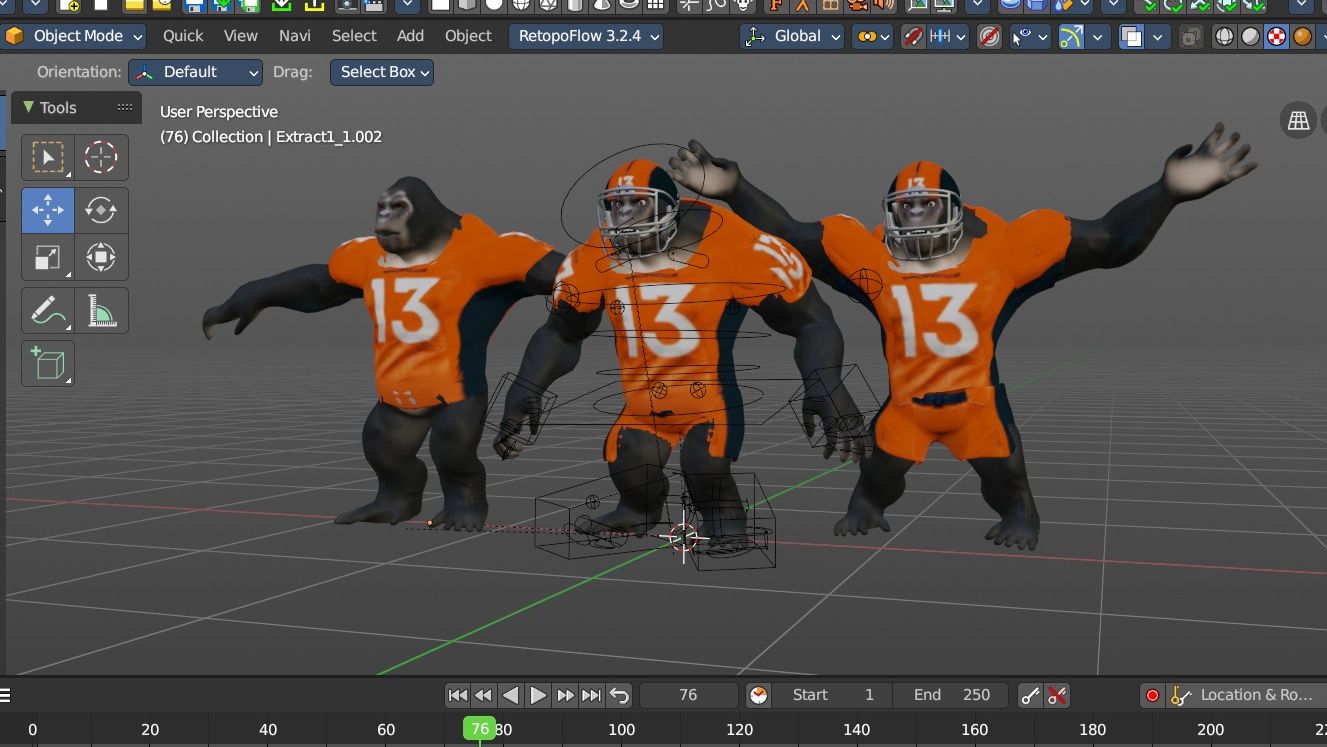The width and height of the screenshot is (1327, 747).
Task: Activate the Transform tool
Action: (101, 257)
